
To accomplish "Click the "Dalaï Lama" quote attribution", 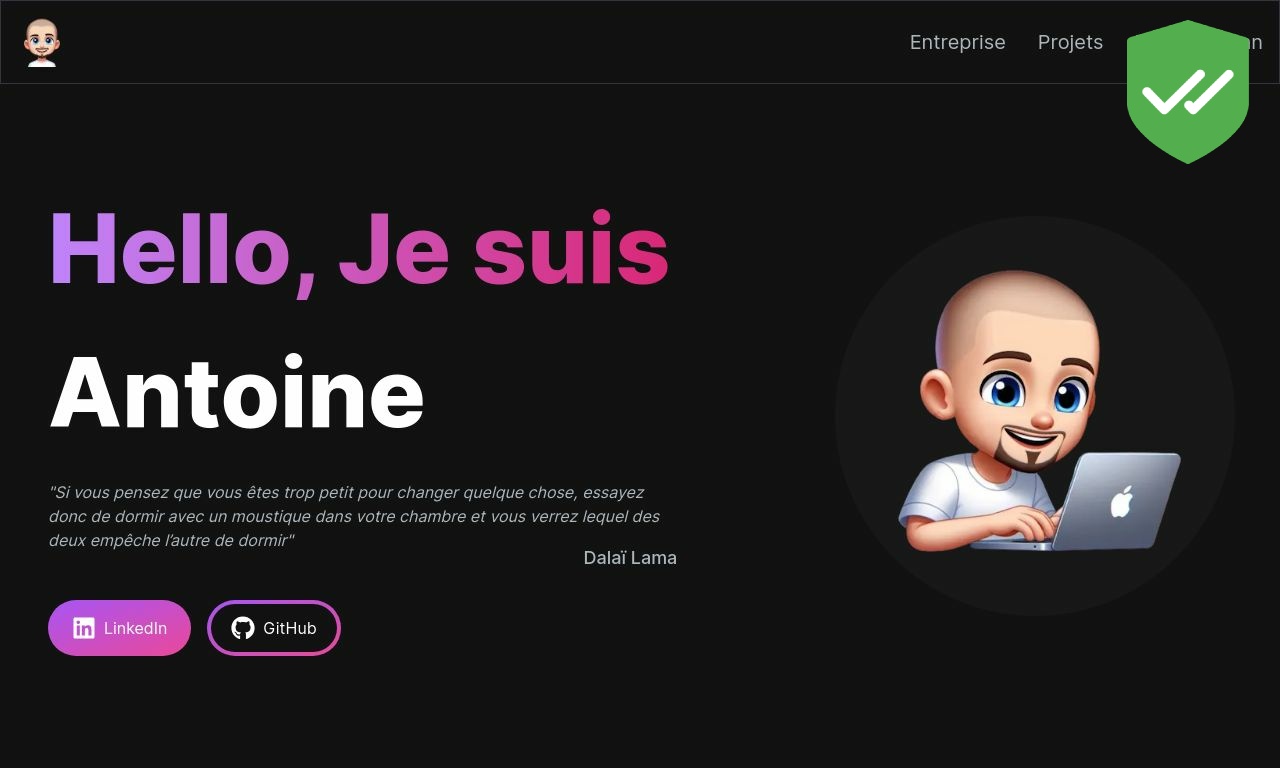I will [630, 558].
